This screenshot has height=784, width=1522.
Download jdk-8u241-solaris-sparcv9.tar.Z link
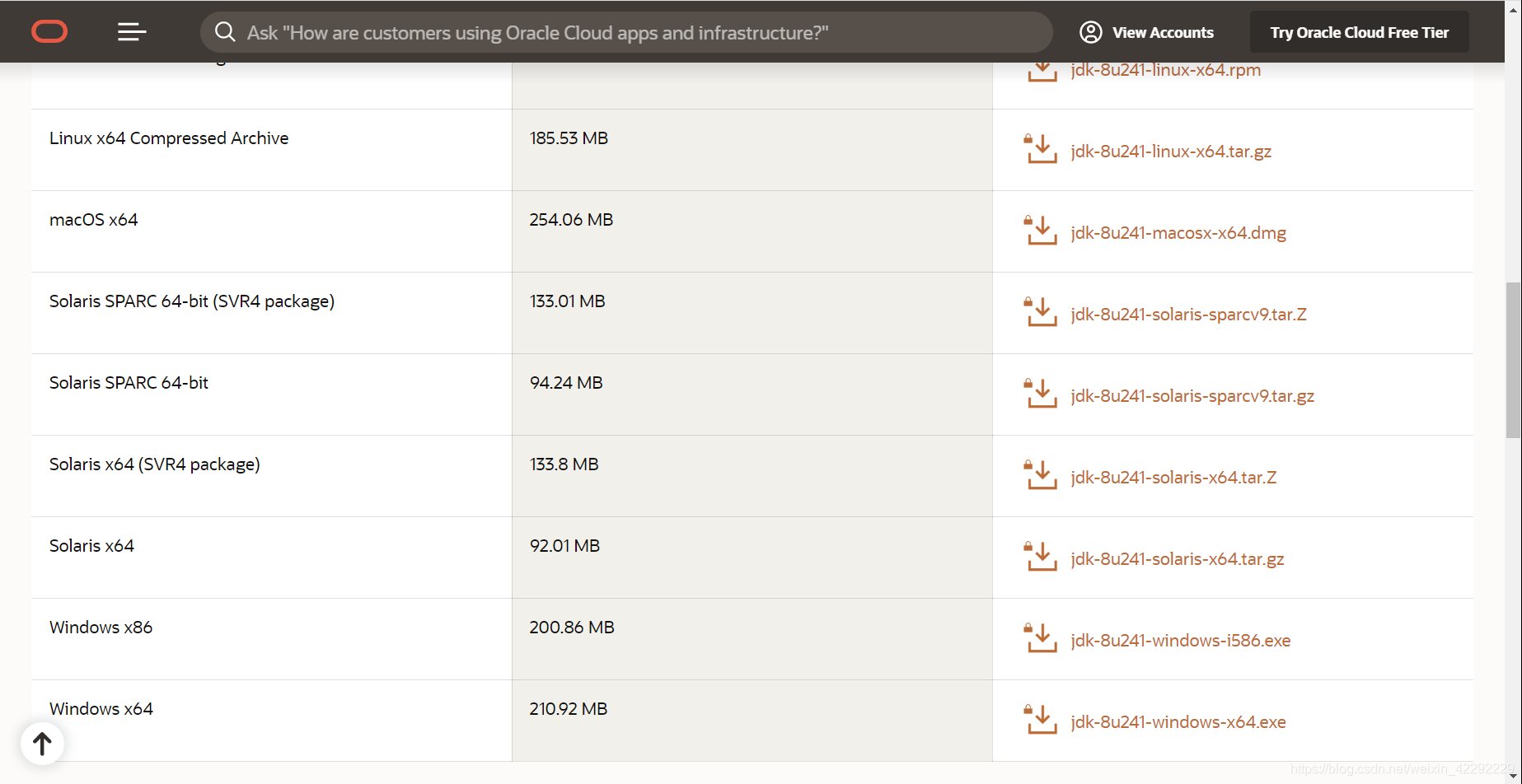1188,315
